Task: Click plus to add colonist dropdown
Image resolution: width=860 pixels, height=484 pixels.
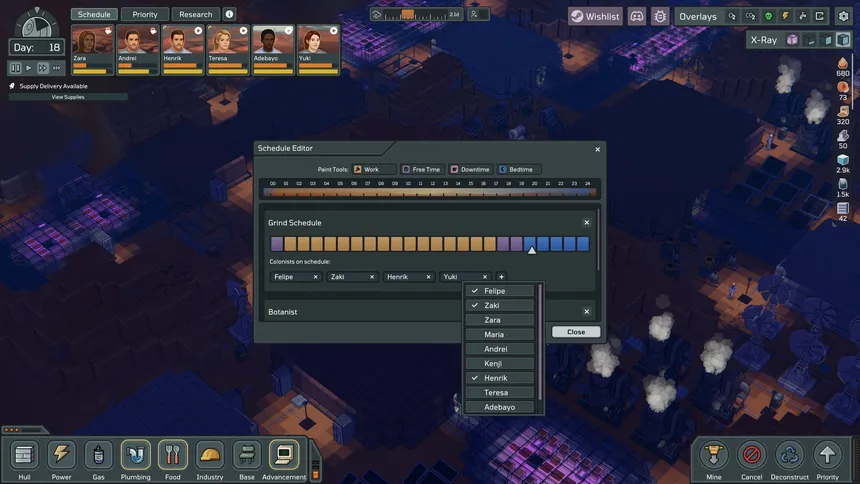Action: (501, 277)
